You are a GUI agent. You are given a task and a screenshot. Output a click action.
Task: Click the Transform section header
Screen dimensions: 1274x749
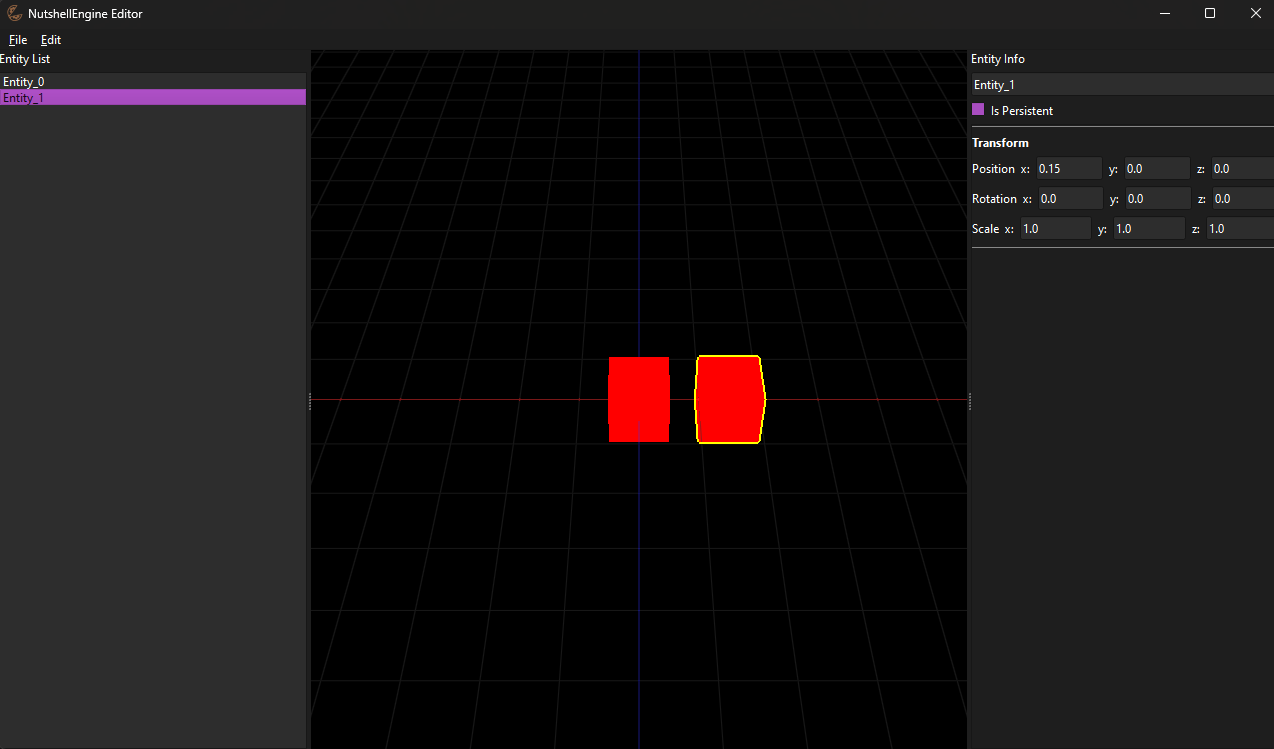[1000, 143]
